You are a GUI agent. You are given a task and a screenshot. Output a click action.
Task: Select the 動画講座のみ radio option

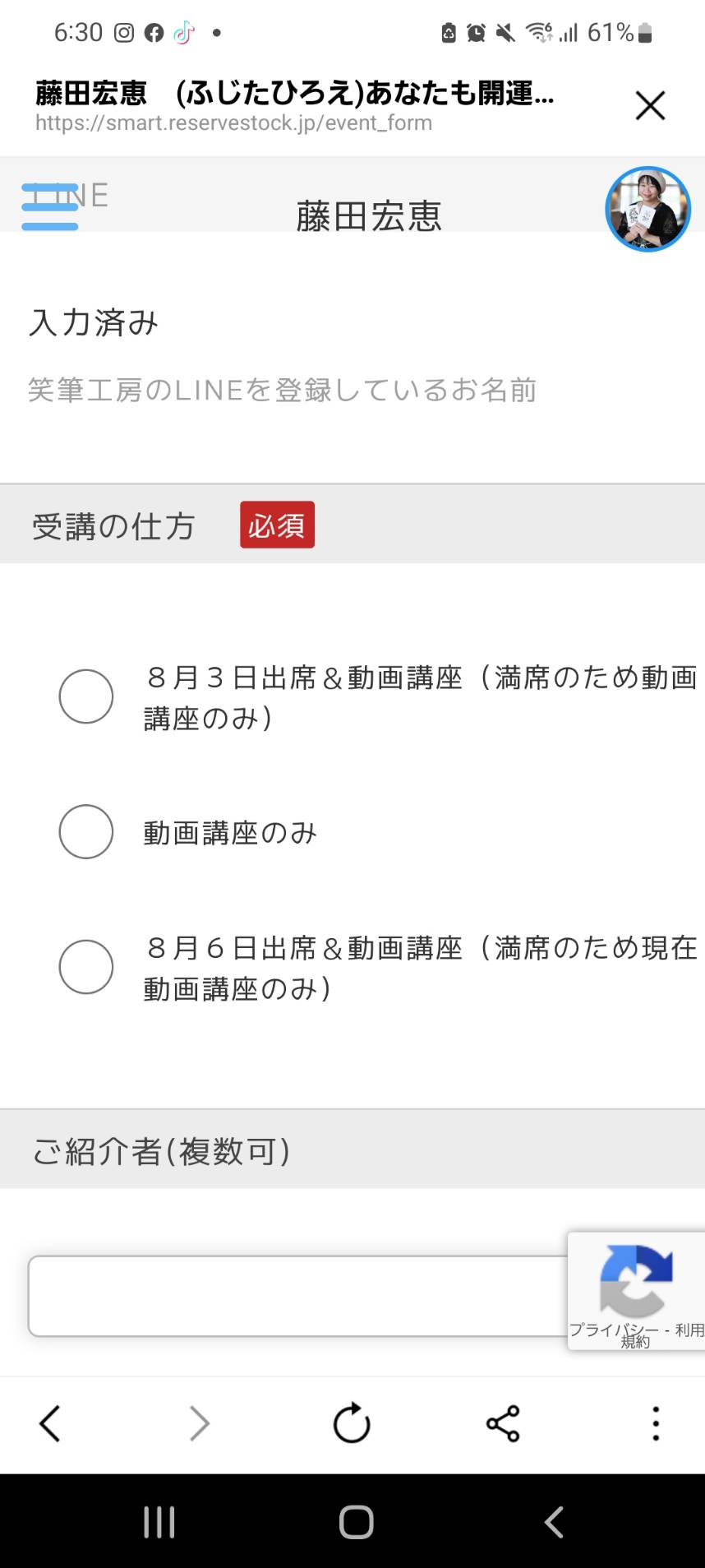coord(86,831)
